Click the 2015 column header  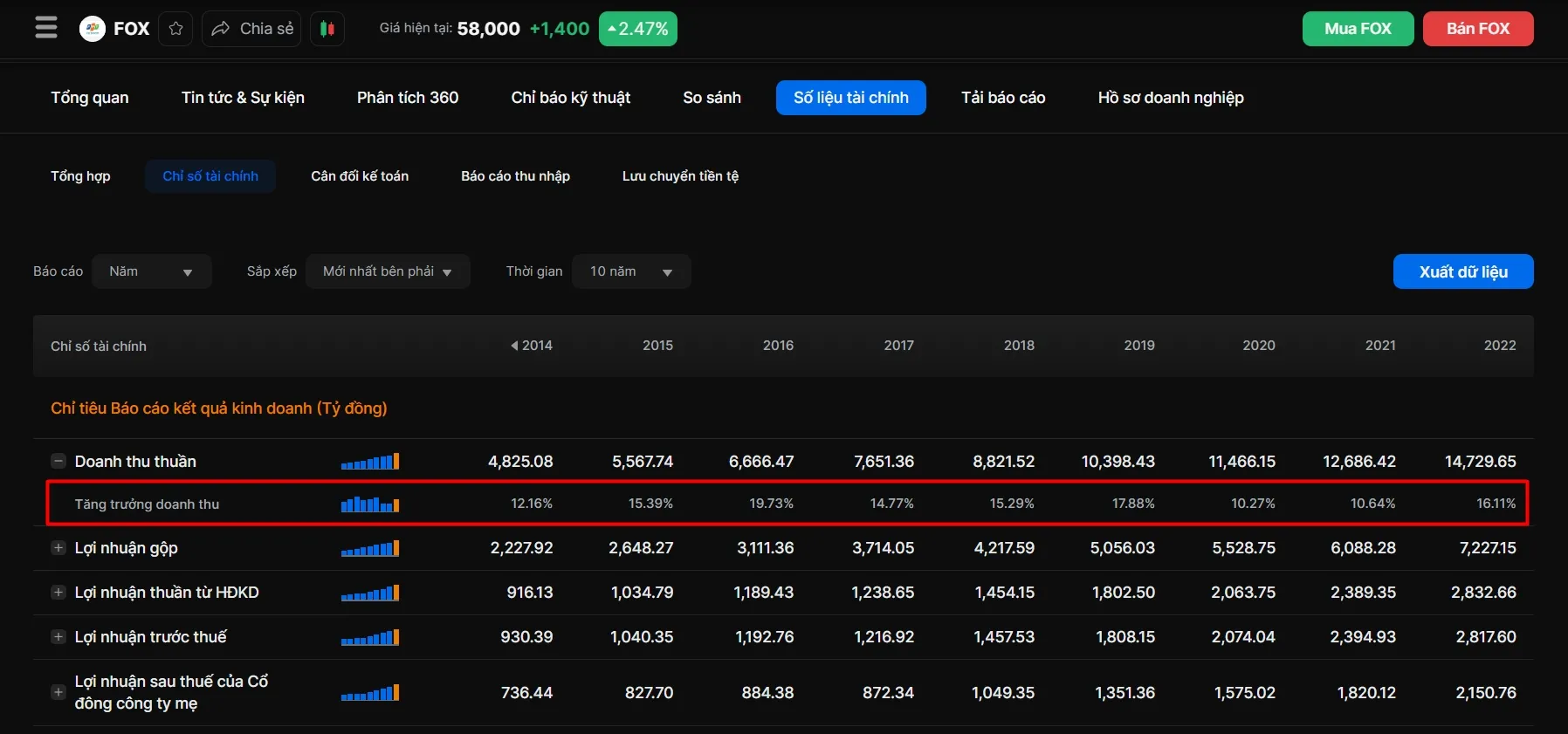coord(657,346)
